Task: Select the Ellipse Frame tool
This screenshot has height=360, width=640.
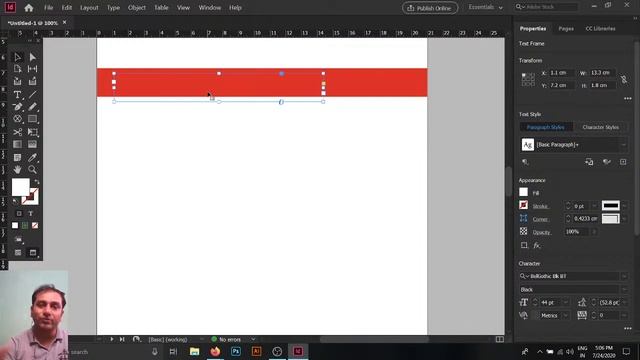Action: pos(18,119)
